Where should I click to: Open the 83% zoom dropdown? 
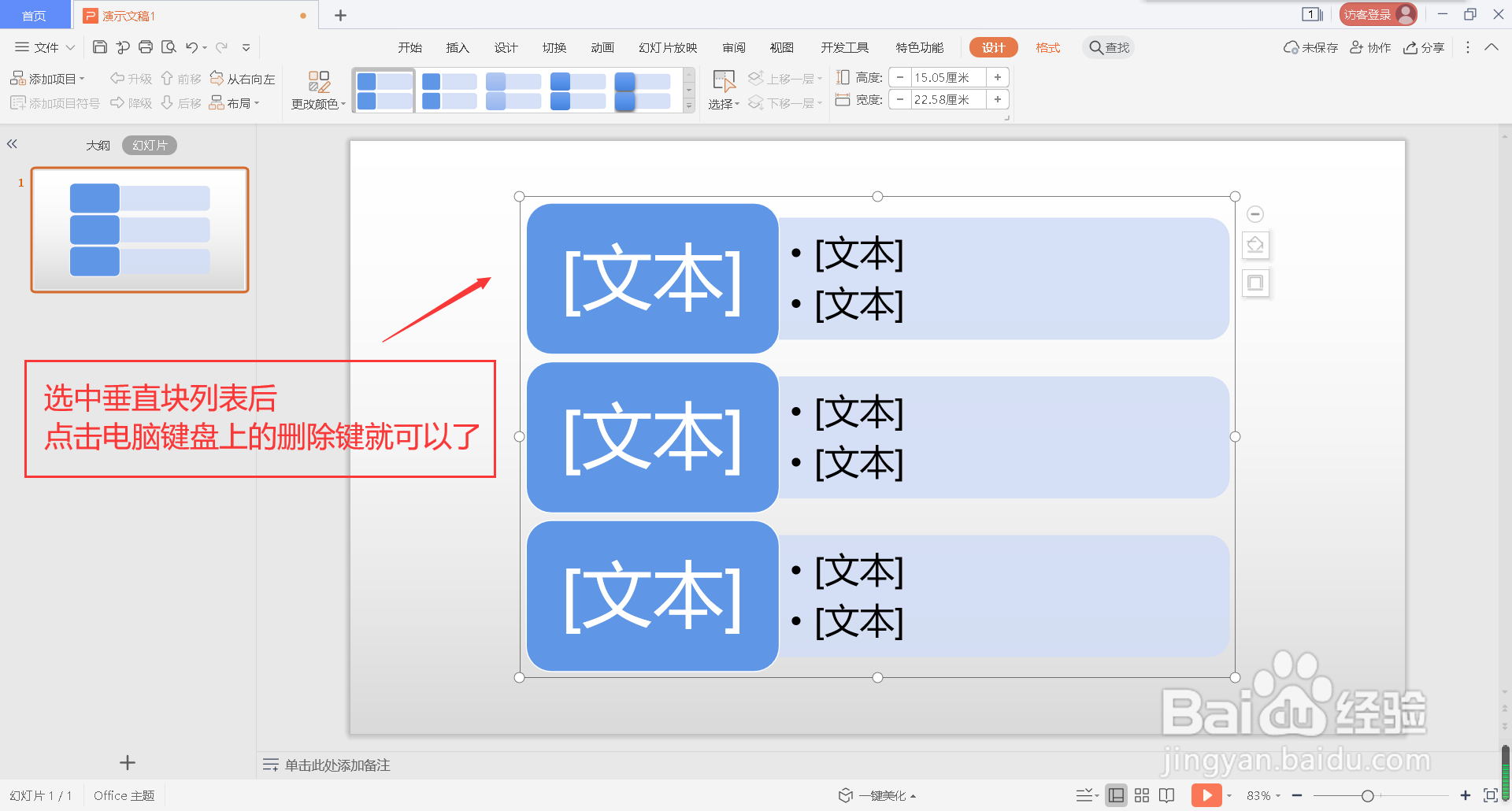tap(1264, 795)
